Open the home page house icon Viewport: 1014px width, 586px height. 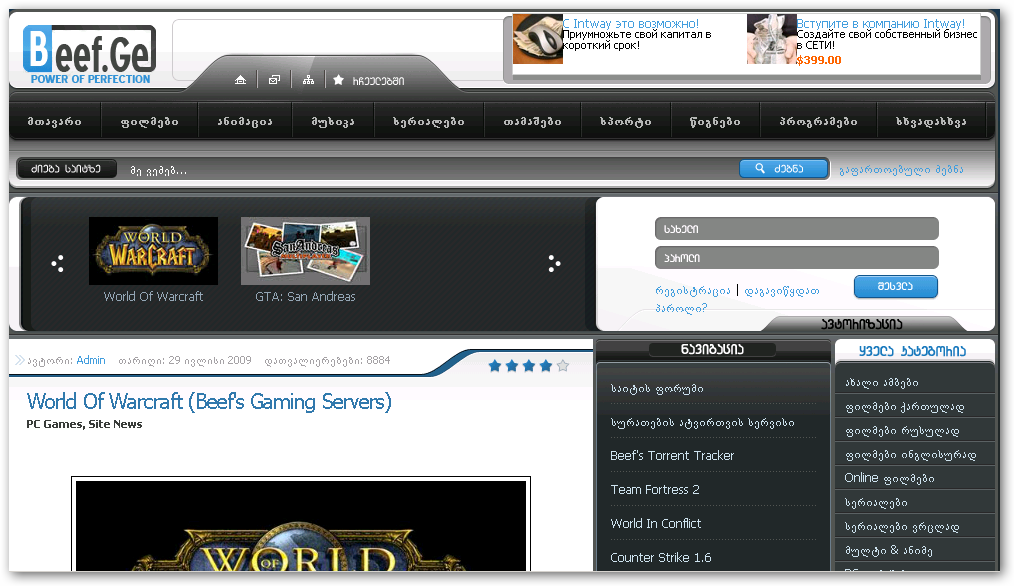click(241, 80)
